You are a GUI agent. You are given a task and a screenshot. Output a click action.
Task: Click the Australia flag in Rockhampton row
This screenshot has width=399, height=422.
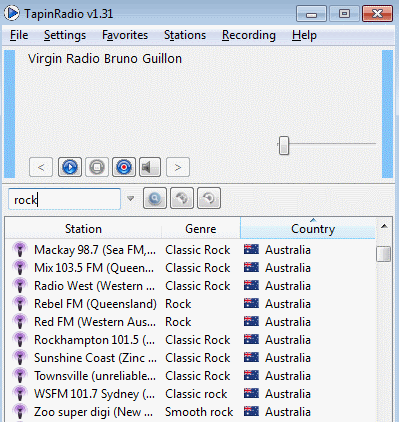[x=251, y=339]
